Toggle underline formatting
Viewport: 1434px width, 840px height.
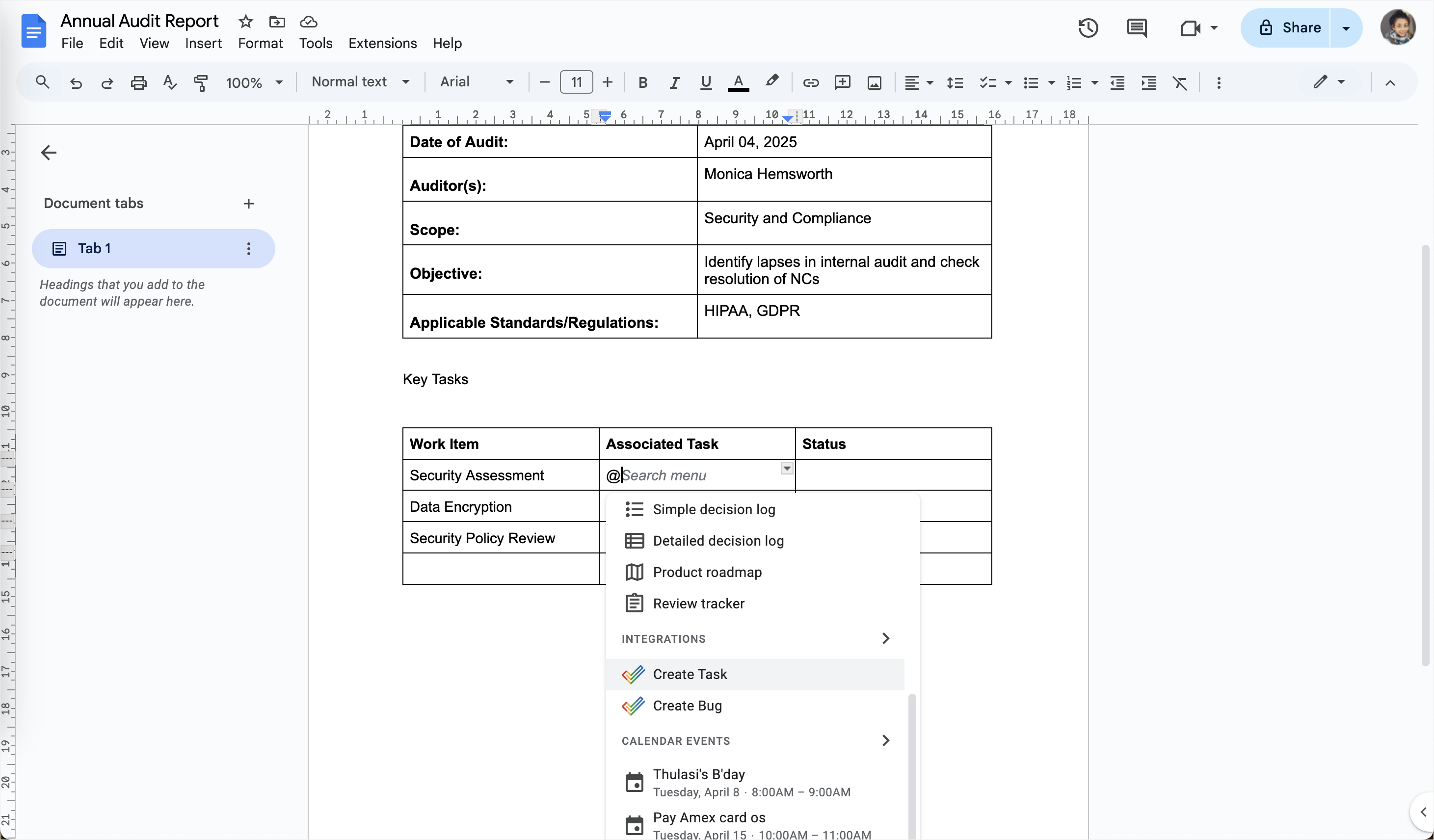tap(706, 82)
